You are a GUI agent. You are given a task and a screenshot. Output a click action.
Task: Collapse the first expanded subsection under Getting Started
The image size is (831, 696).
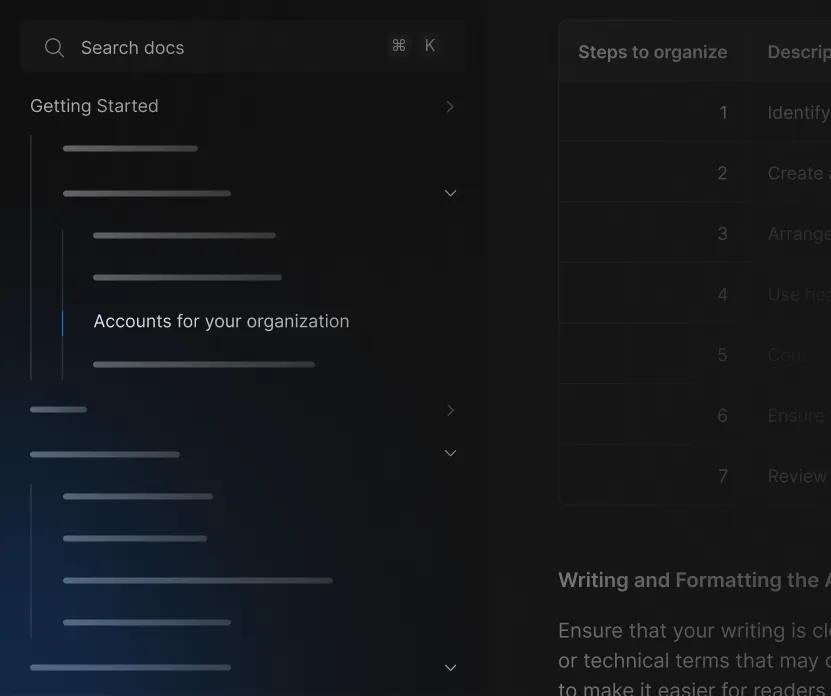450,193
